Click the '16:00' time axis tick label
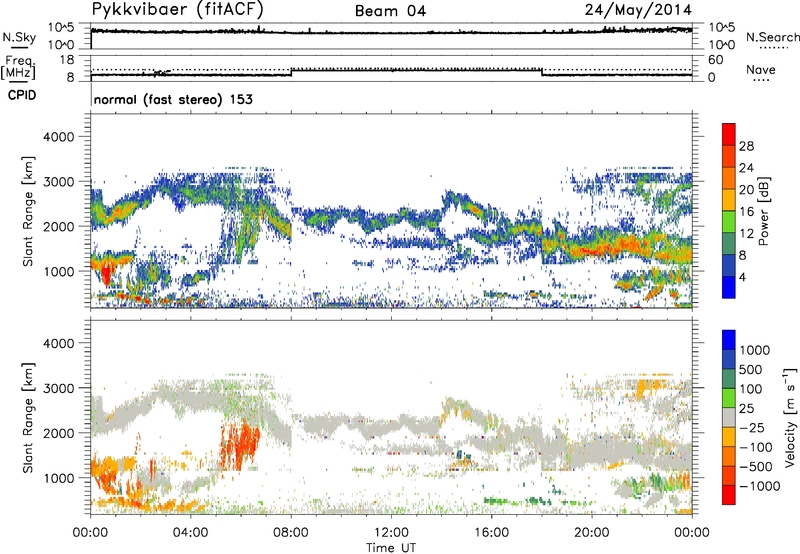The image size is (800, 554). 491,533
